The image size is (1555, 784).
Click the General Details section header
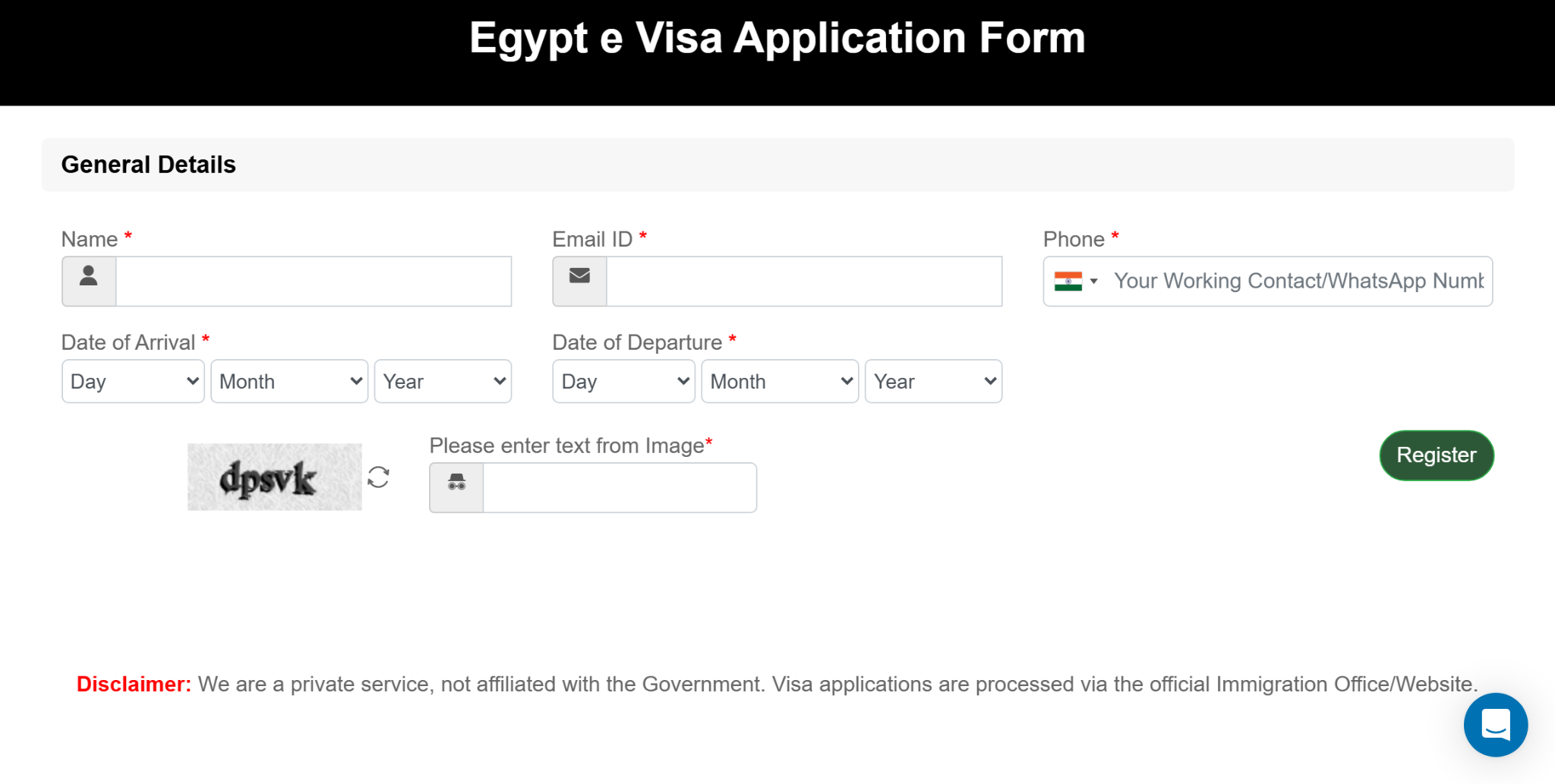pyautogui.click(x=149, y=165)
